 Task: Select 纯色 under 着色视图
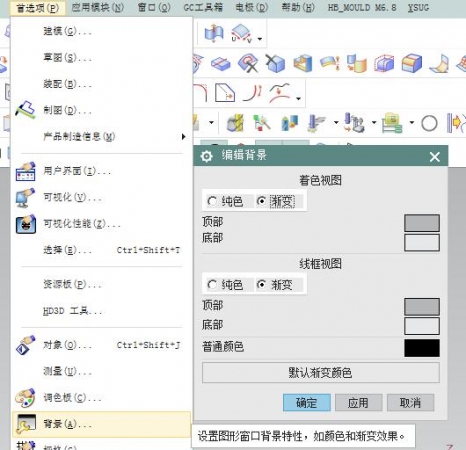[x=225, y=201]
